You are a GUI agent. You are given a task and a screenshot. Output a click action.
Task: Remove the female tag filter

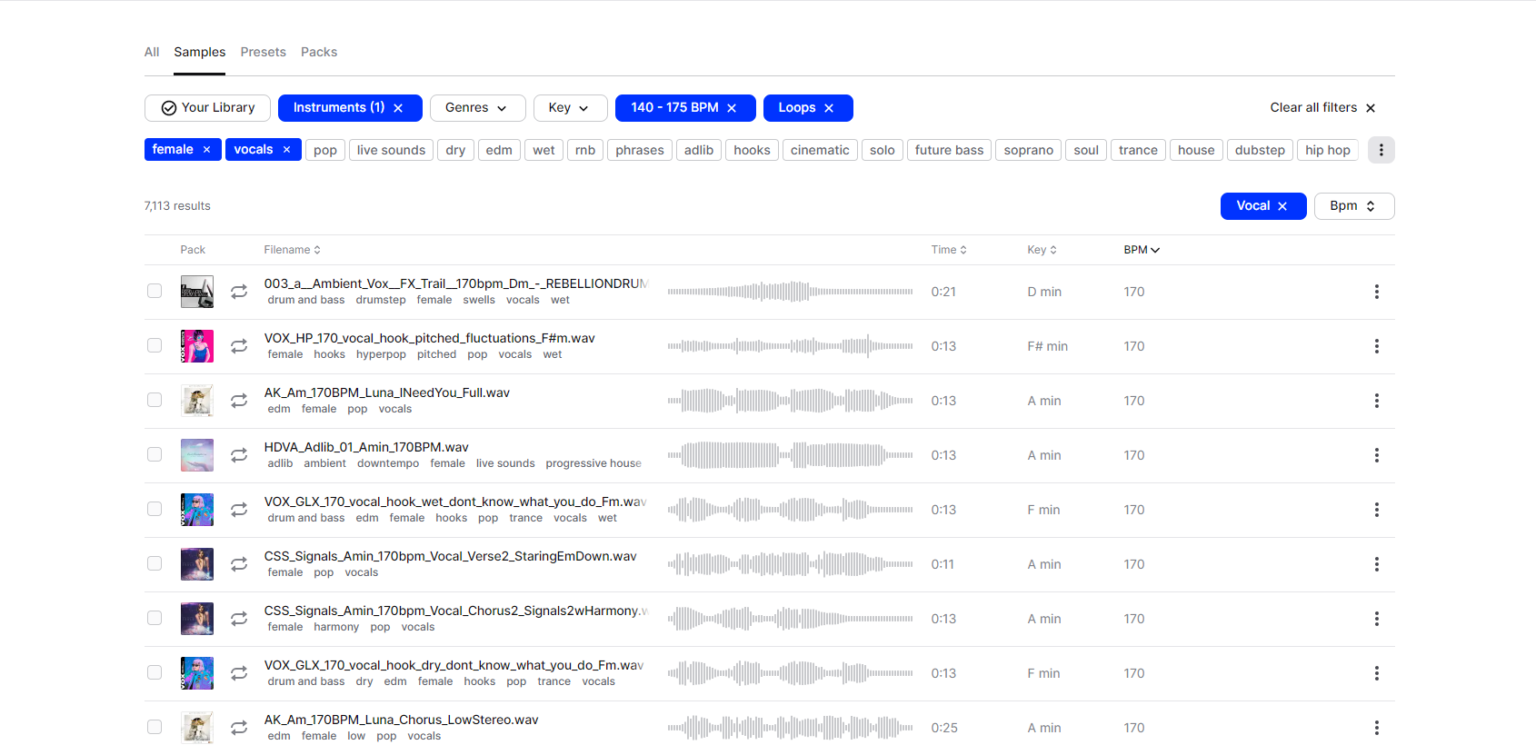(x=207, y=149)
